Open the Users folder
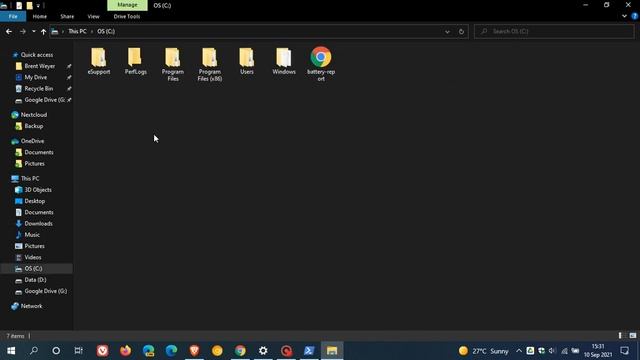The image size is (640, 360). coord(247,61)
